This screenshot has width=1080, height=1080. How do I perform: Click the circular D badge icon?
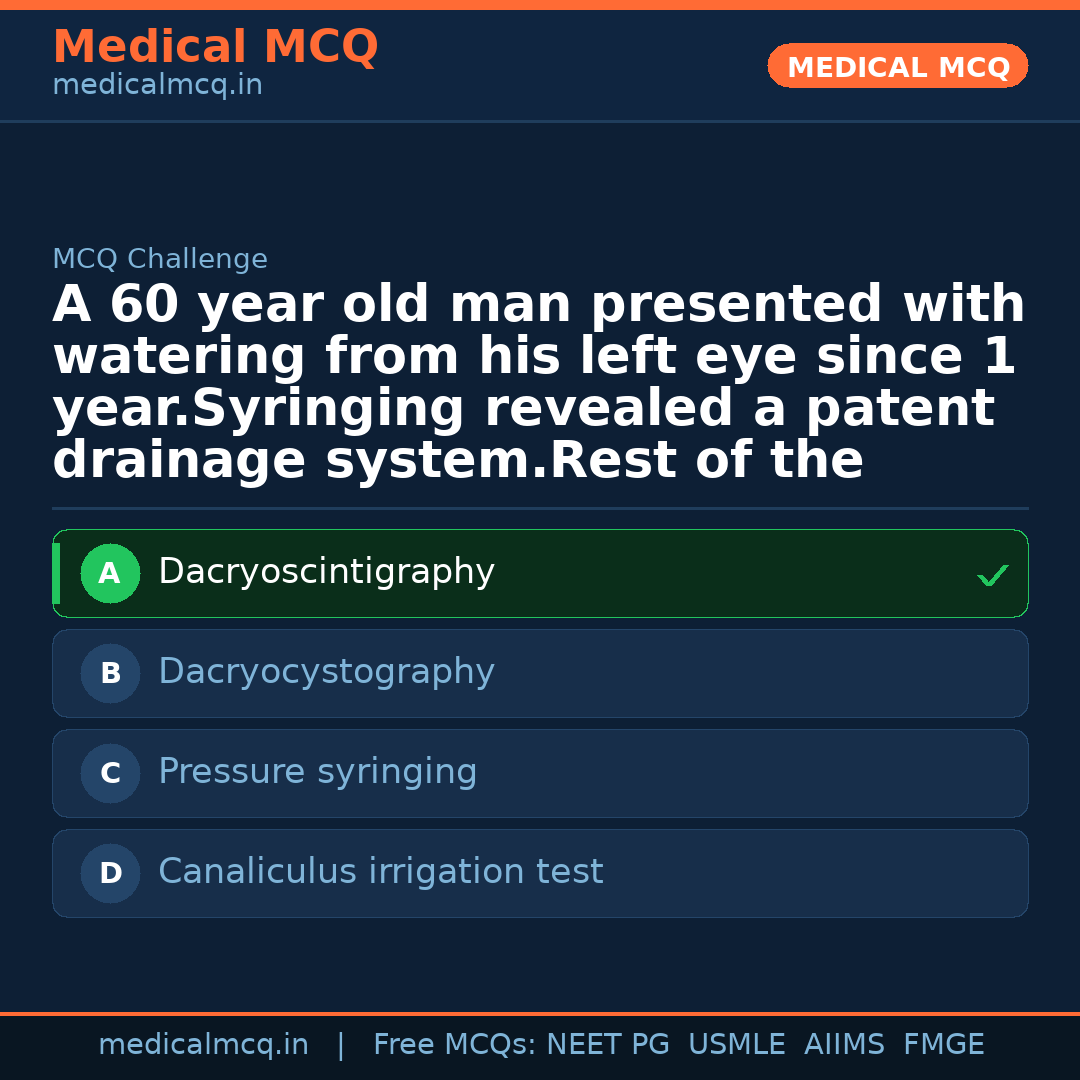coord(110,873)
